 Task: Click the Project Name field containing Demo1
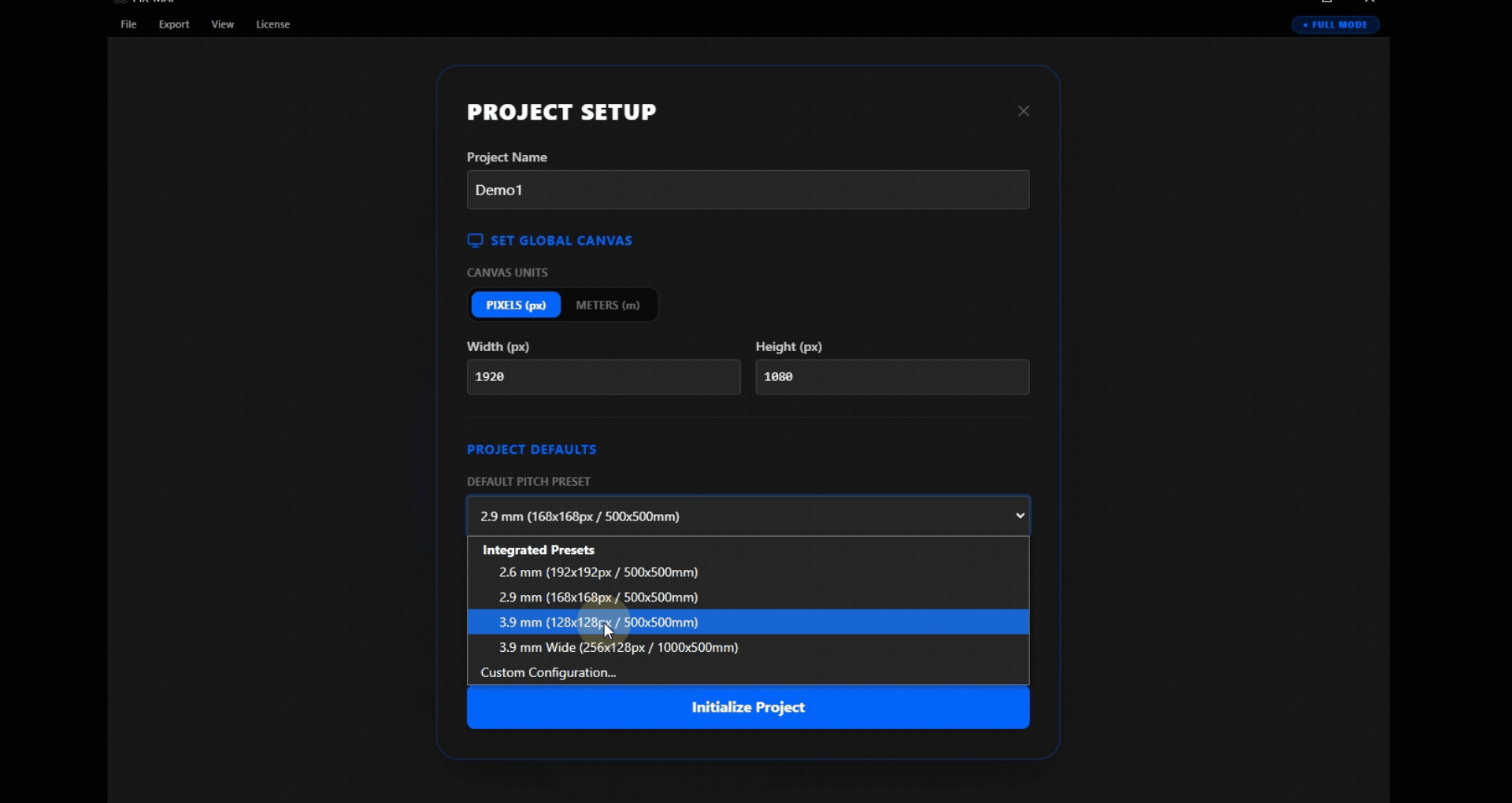pos(747,190)
